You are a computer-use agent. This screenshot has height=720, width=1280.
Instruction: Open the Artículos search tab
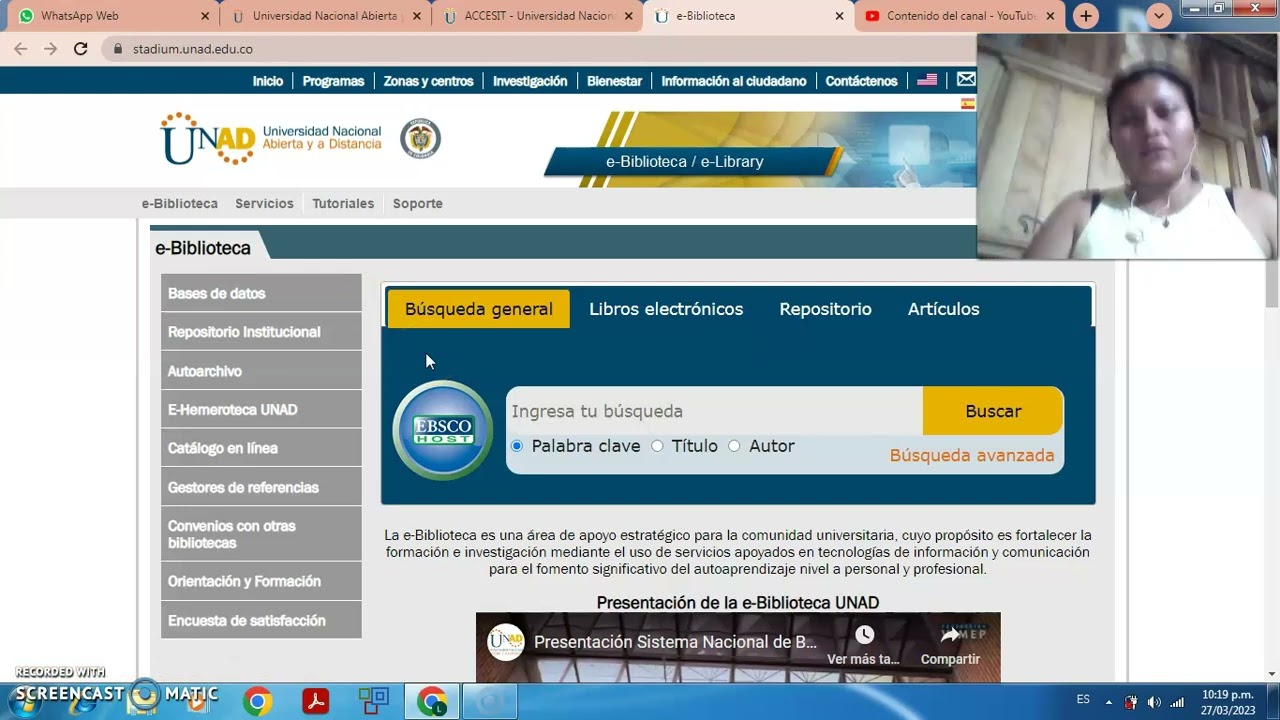[x=943, y=309]
